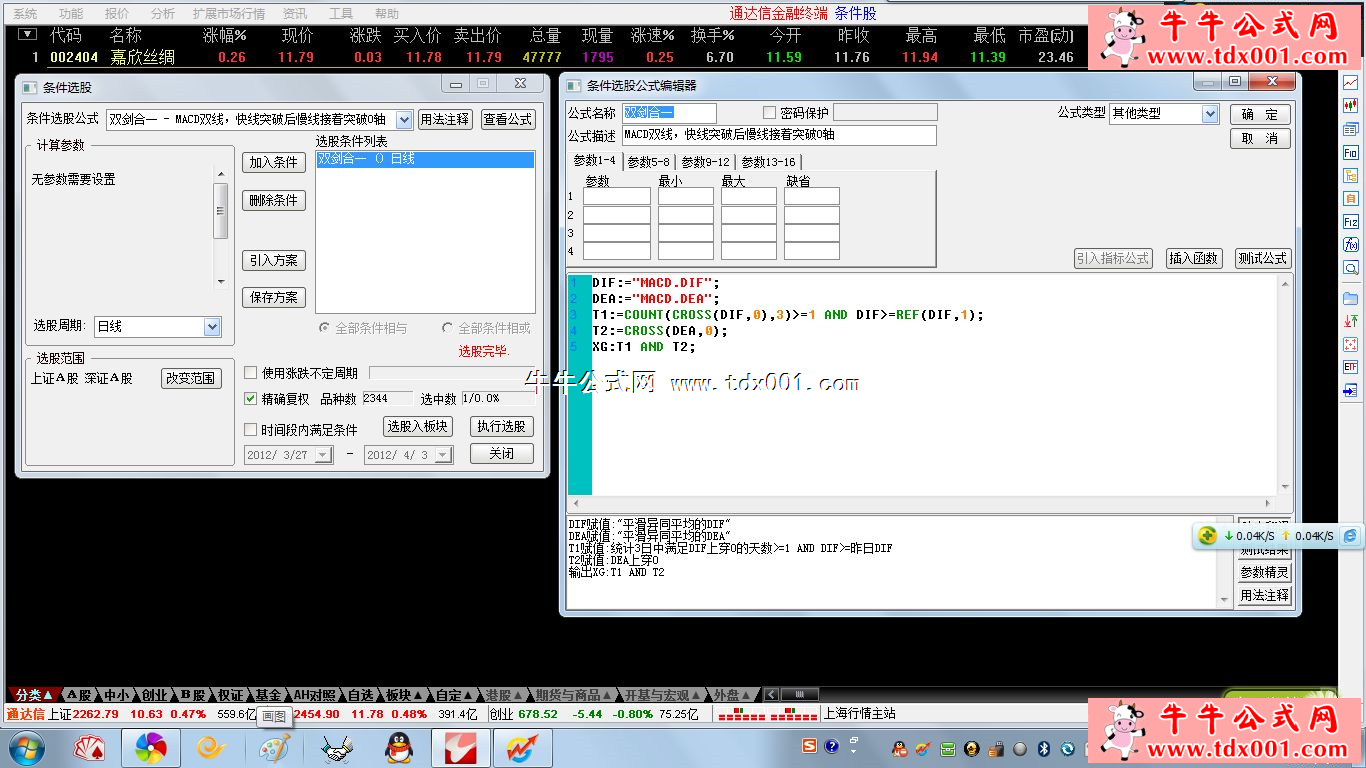This screenshot has height=768, width=1366.
Task: Open the 系统 menu
Action: click(25, 14)
